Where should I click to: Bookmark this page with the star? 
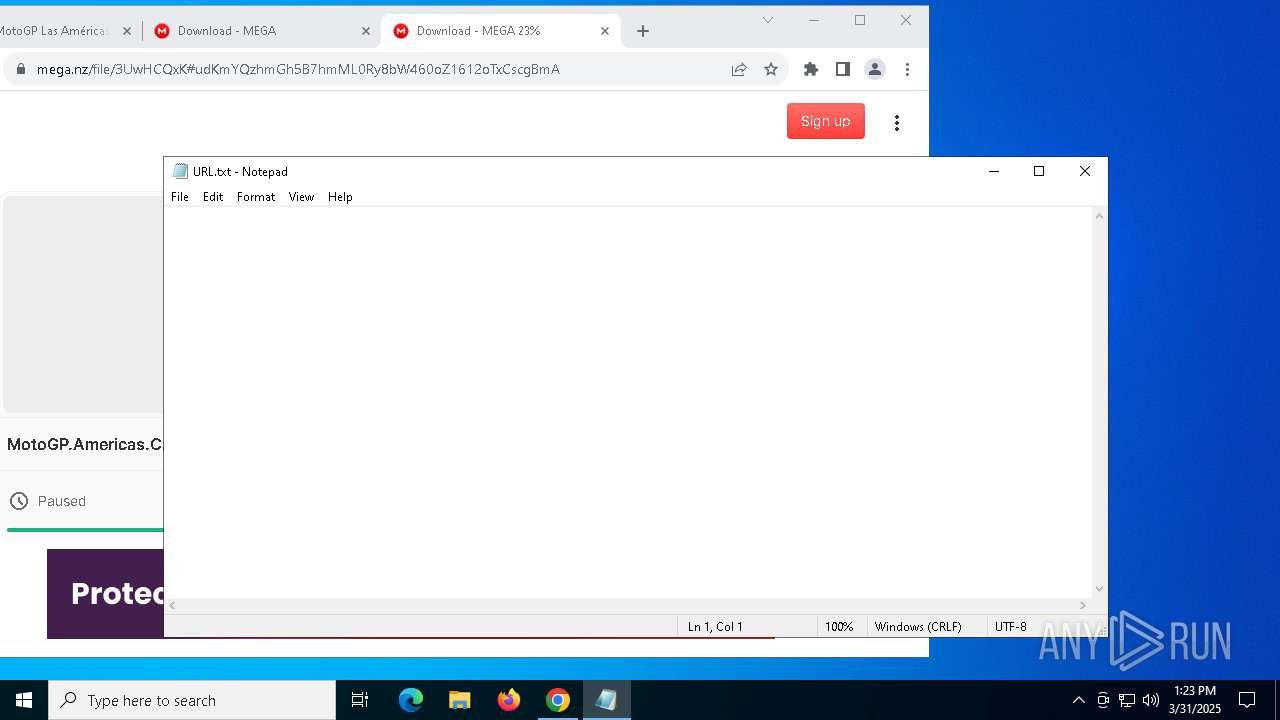pos(771,69)
